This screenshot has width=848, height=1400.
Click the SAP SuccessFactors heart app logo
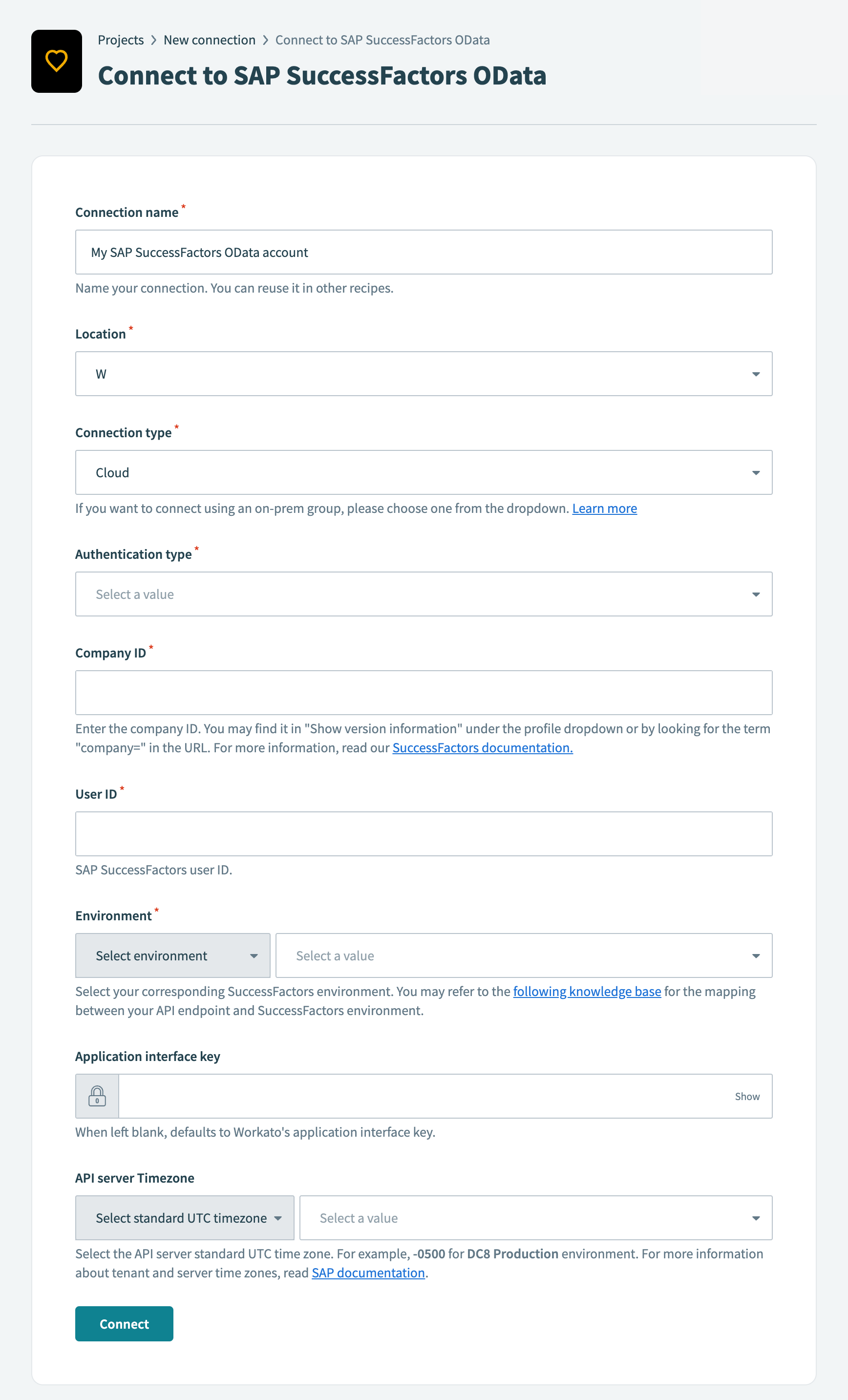click(56, 61)
